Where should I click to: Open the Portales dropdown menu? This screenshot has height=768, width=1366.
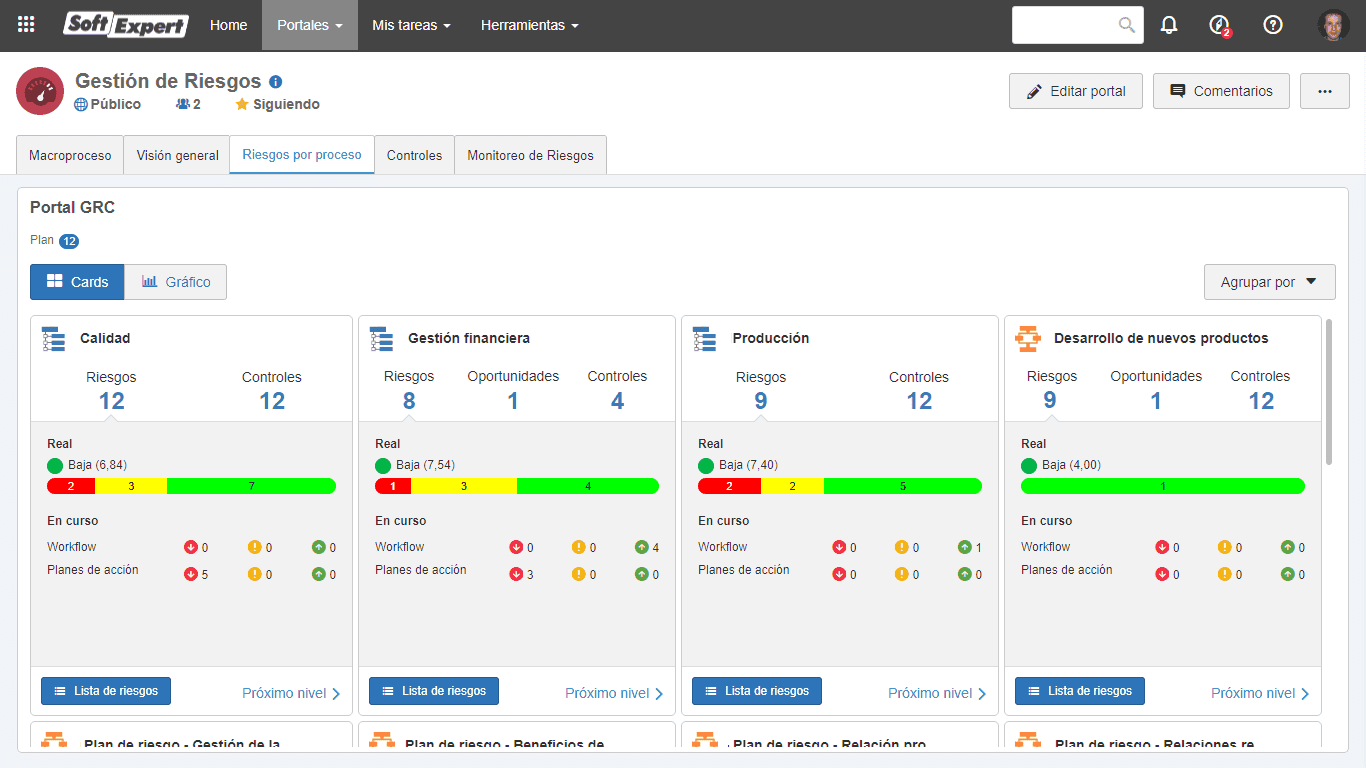pos(310,25)
